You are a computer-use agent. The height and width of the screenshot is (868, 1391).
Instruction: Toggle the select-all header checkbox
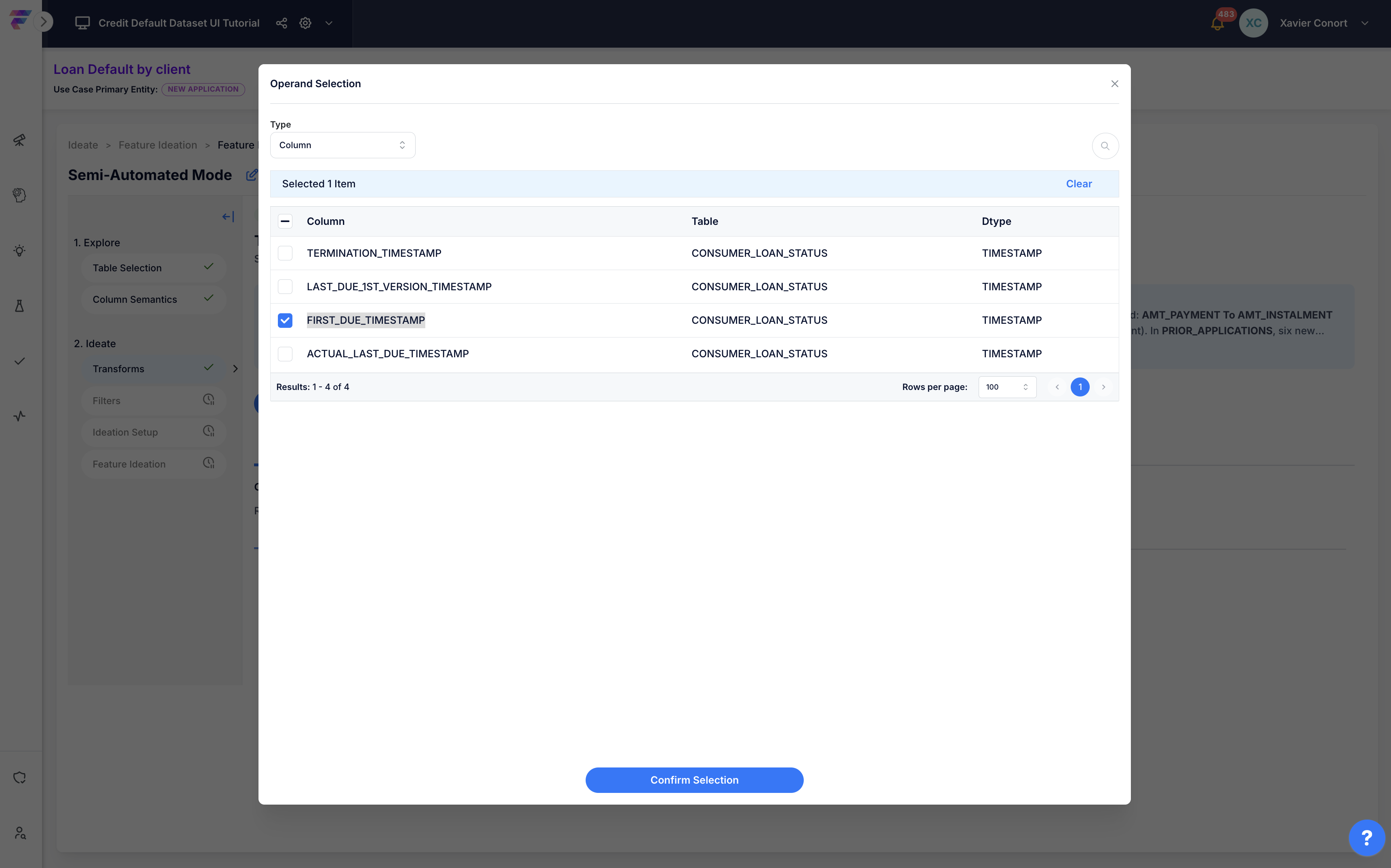pyautogui.click(x=285, y=222)
